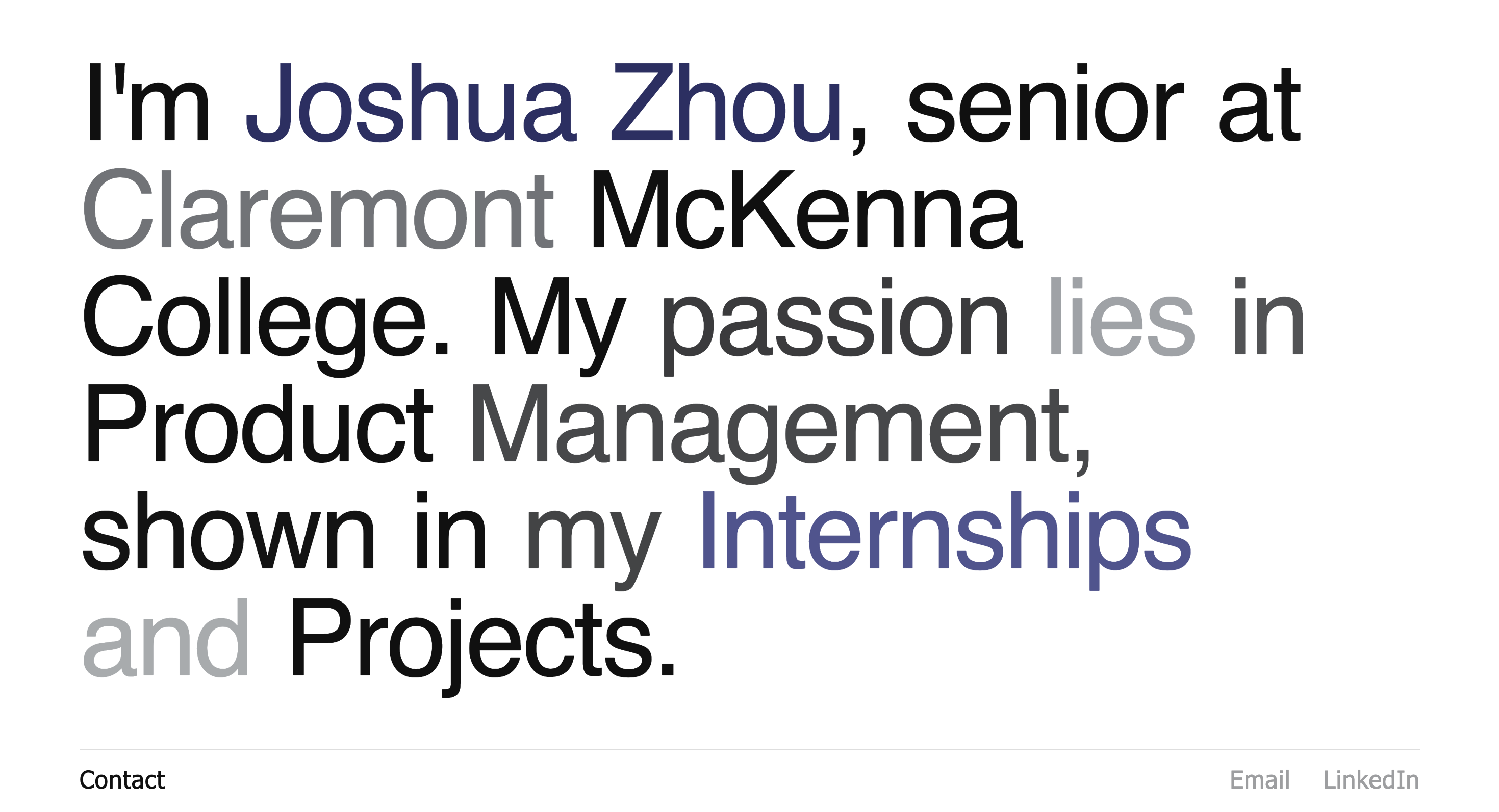Click the word at ending the first line
The height and width of the screenshot is (812, 1499).
(1259, 104)
